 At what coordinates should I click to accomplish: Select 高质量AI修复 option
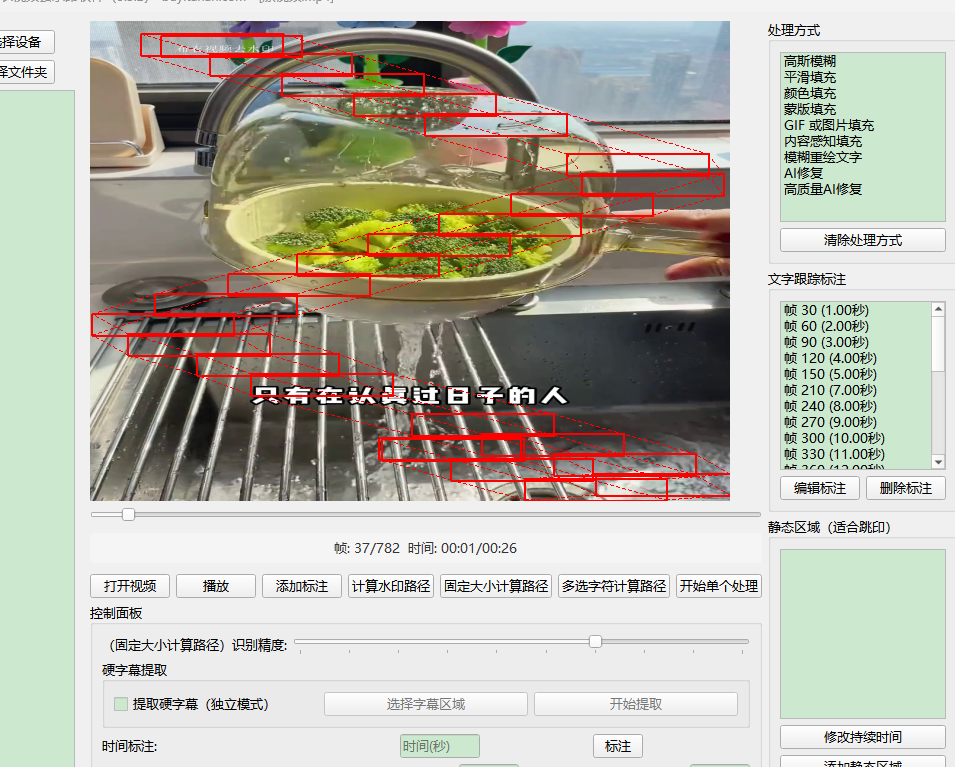point(822,189)
